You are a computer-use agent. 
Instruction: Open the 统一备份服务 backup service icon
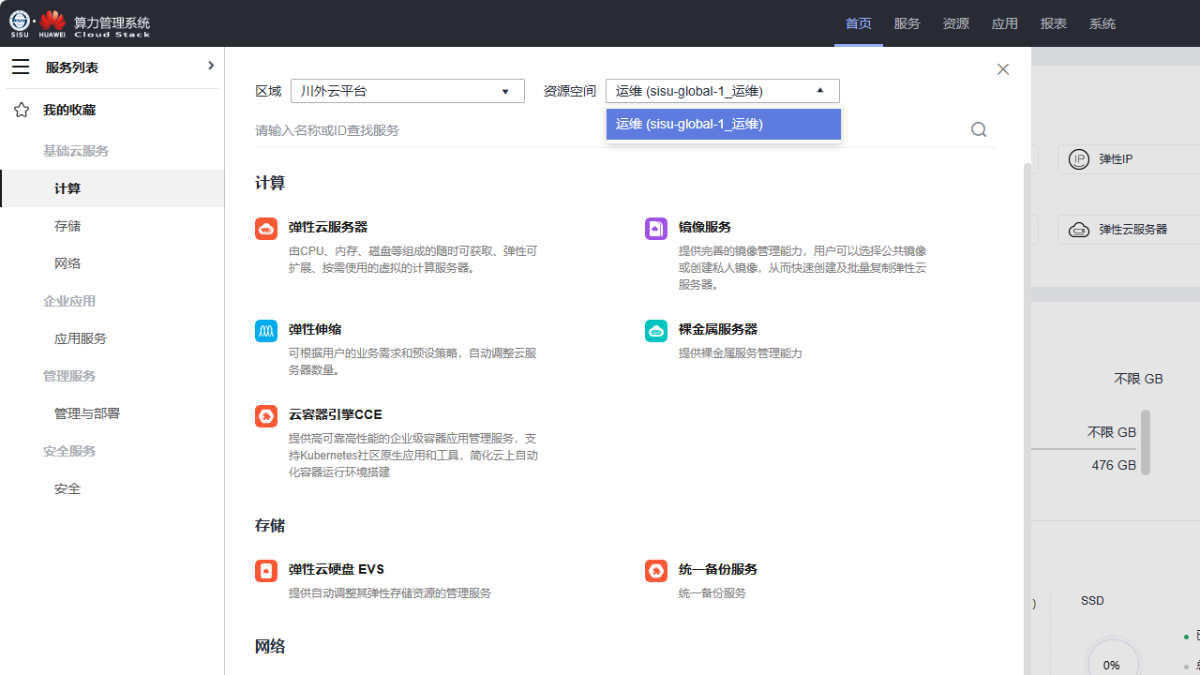[x=656, y=571]
